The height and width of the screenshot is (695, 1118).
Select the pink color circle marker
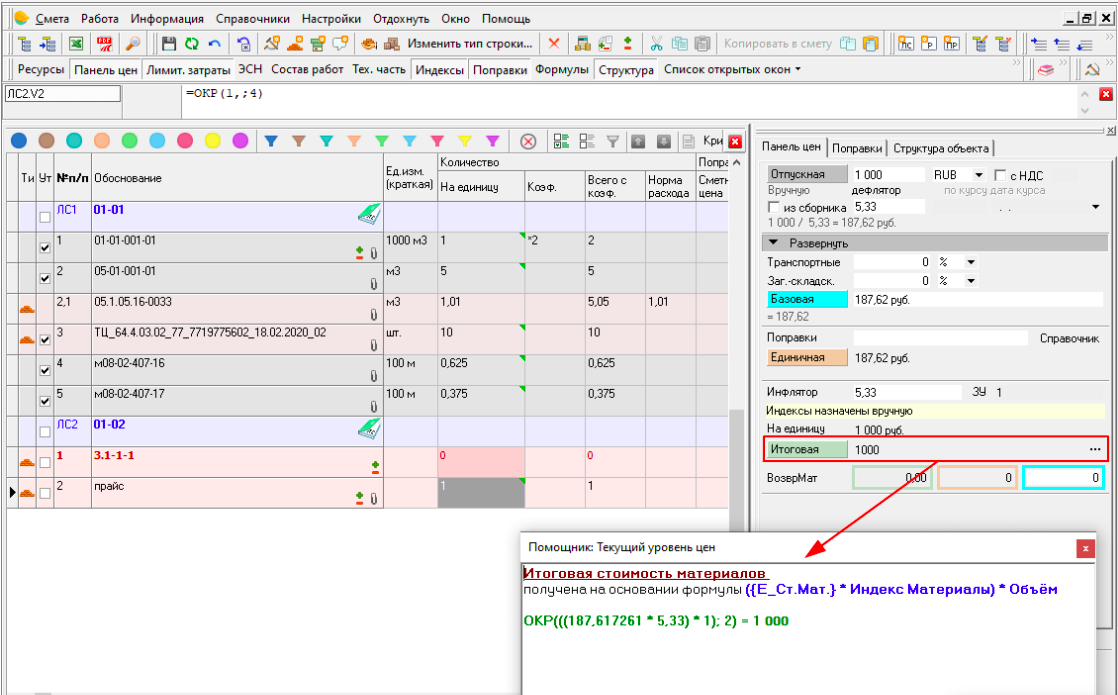click(x=185, y=141)
